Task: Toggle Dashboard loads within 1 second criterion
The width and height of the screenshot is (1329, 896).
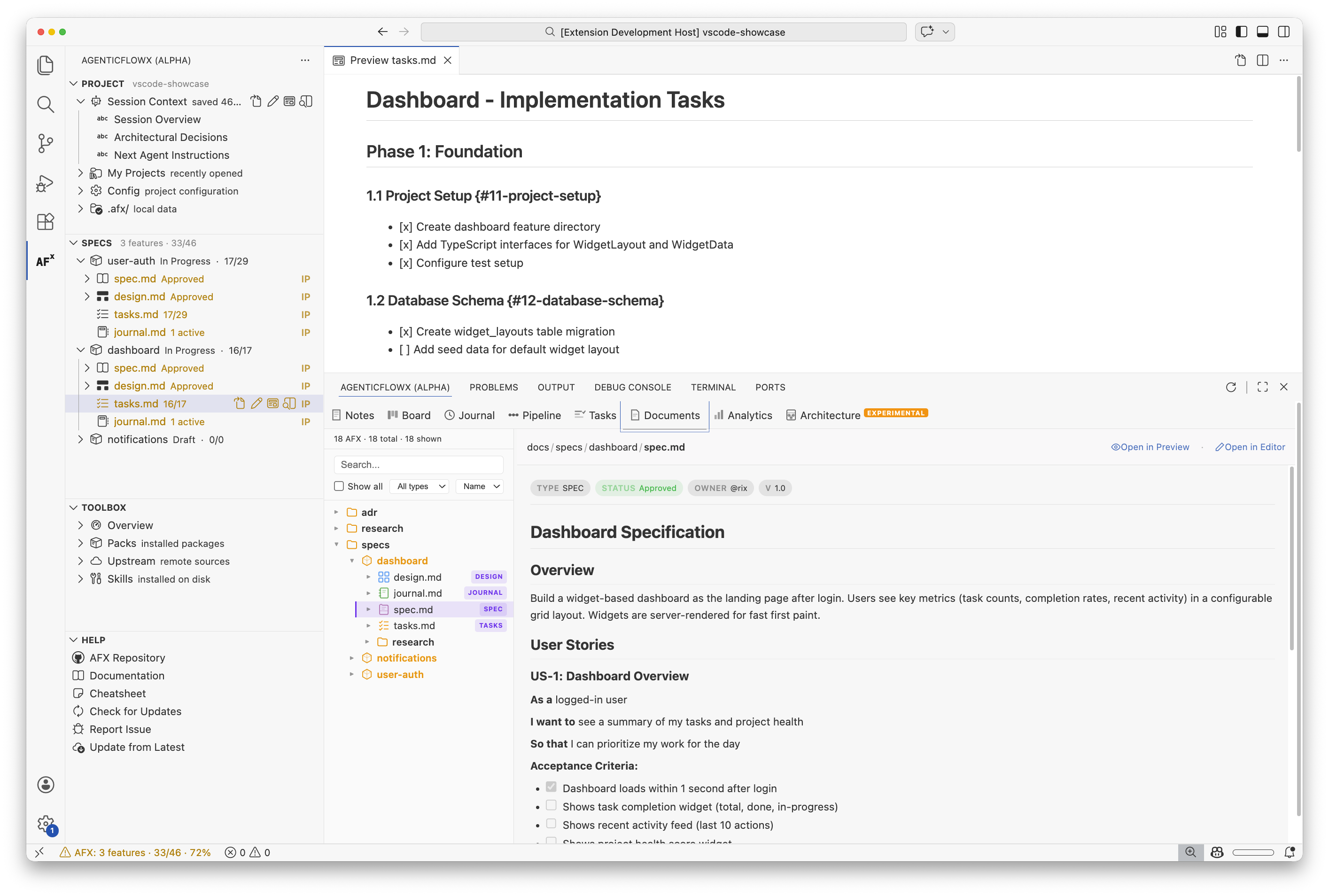Action: tap(551, 786)
